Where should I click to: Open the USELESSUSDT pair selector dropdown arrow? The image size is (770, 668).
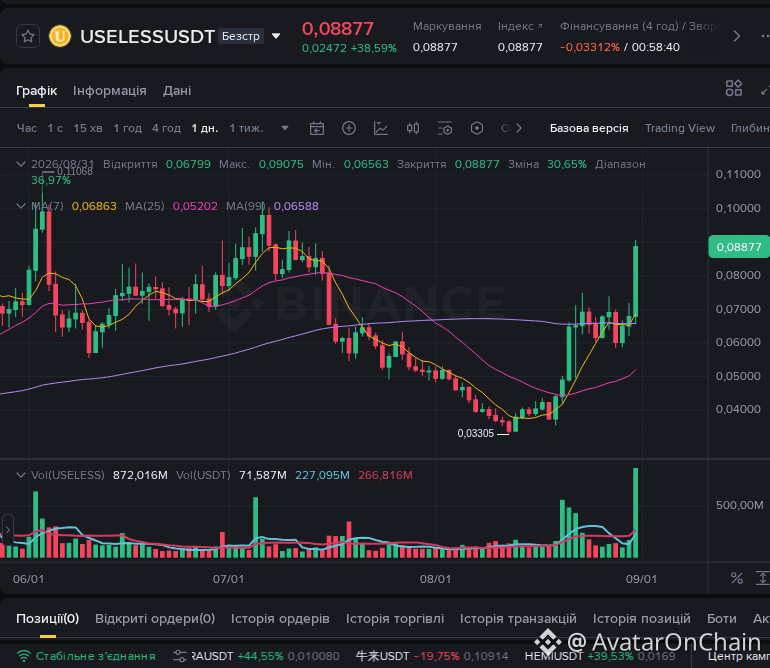[x=276, y=36]
